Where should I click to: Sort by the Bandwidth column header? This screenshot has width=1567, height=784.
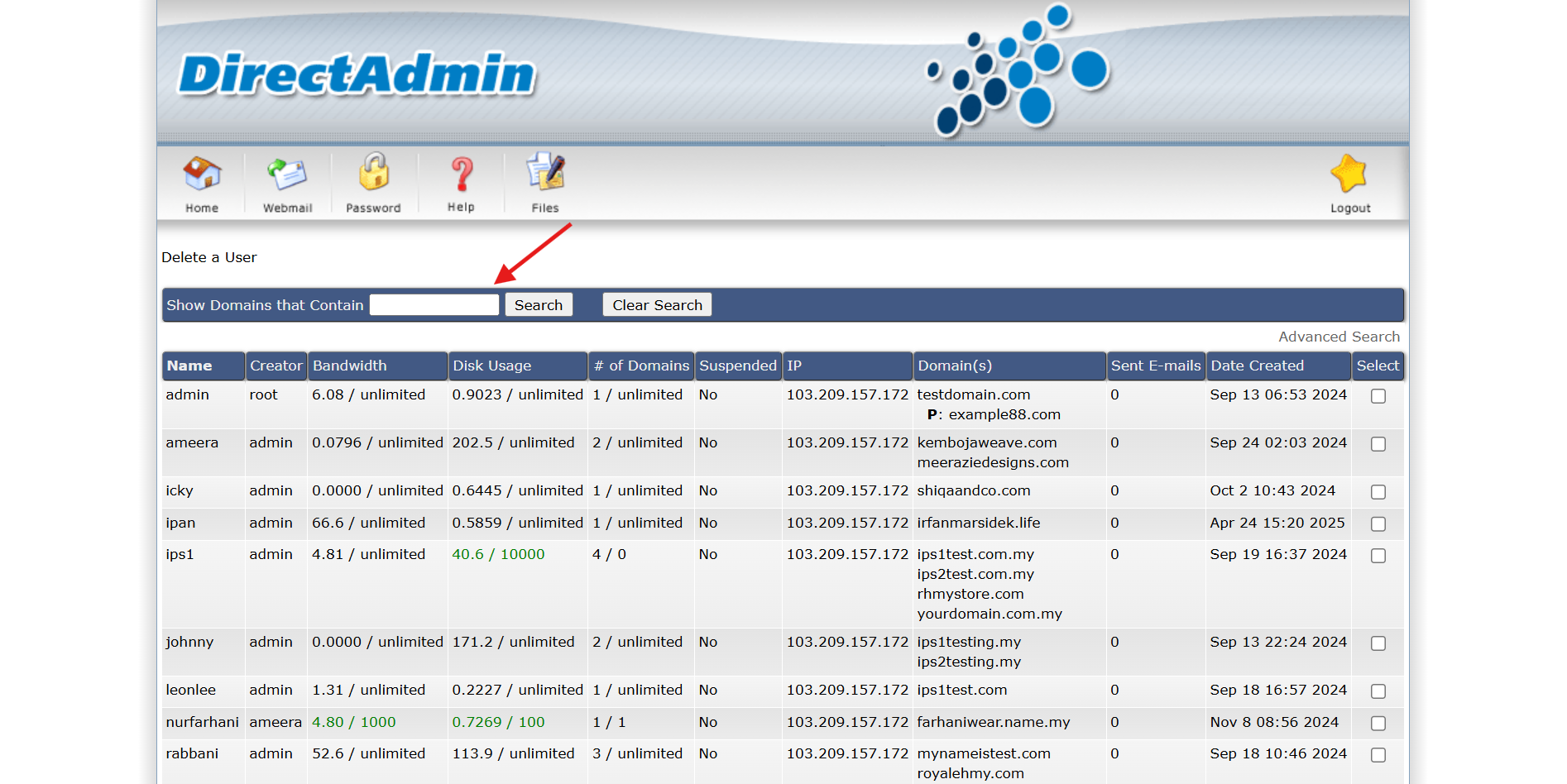point(349,366)
